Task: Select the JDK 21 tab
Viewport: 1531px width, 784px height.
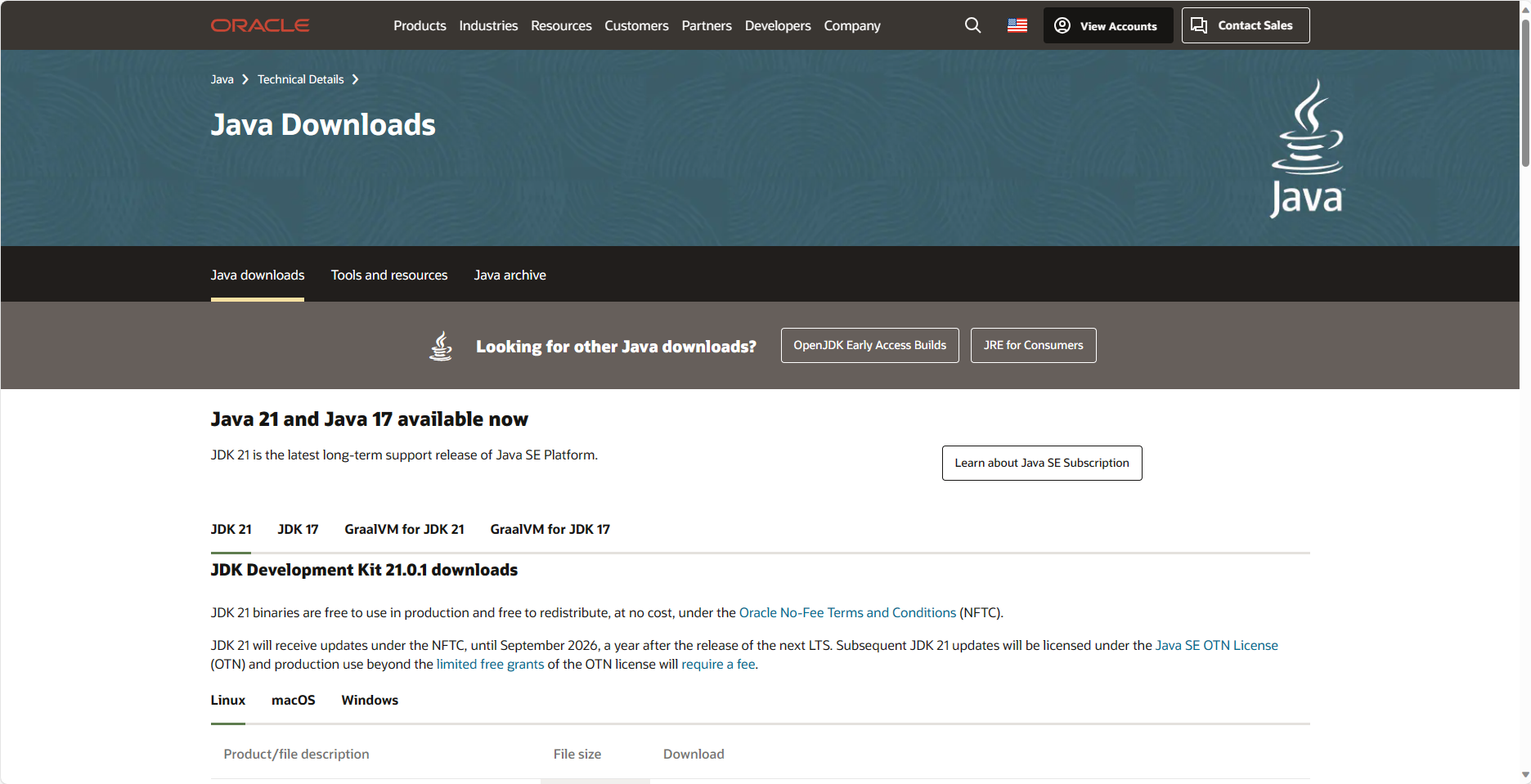Action: pyautogui.click(x=231, y=529)
